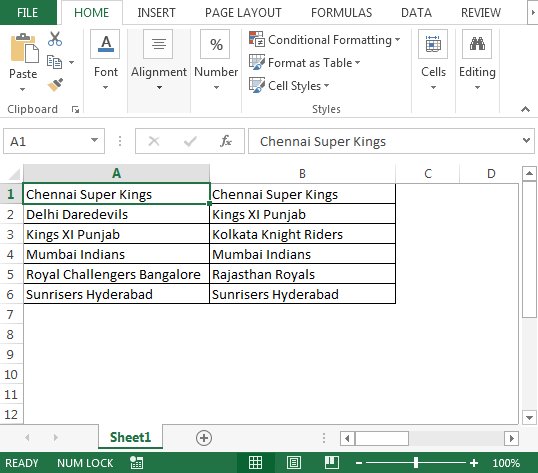Image resolution: width=538 pixels, height=473 pixels.
Task: Click horizontal scrollbar right arrow
Action: 511,438
